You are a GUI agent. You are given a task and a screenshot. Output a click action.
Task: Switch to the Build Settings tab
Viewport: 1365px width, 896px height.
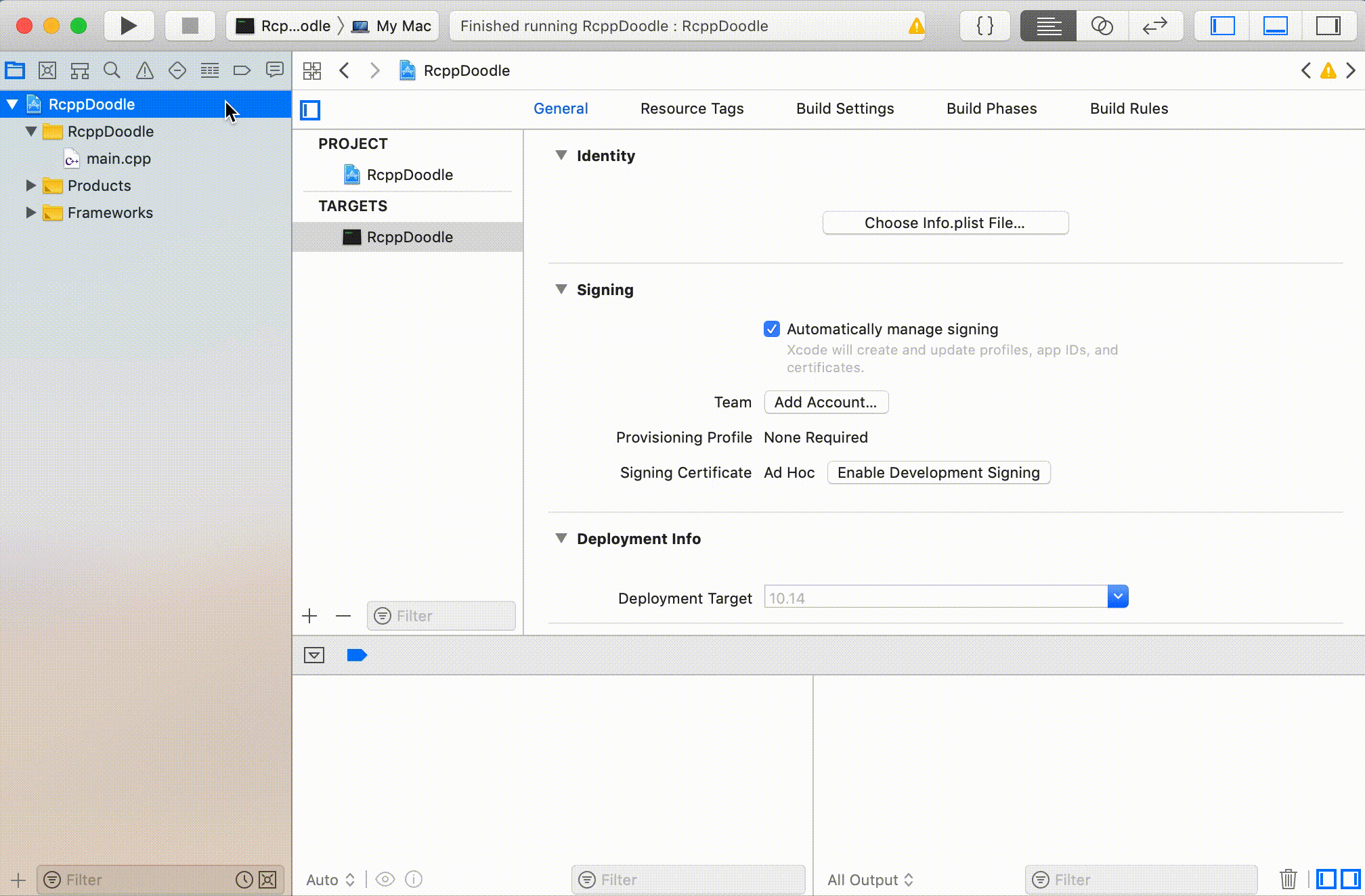click(x=845, y=108)
